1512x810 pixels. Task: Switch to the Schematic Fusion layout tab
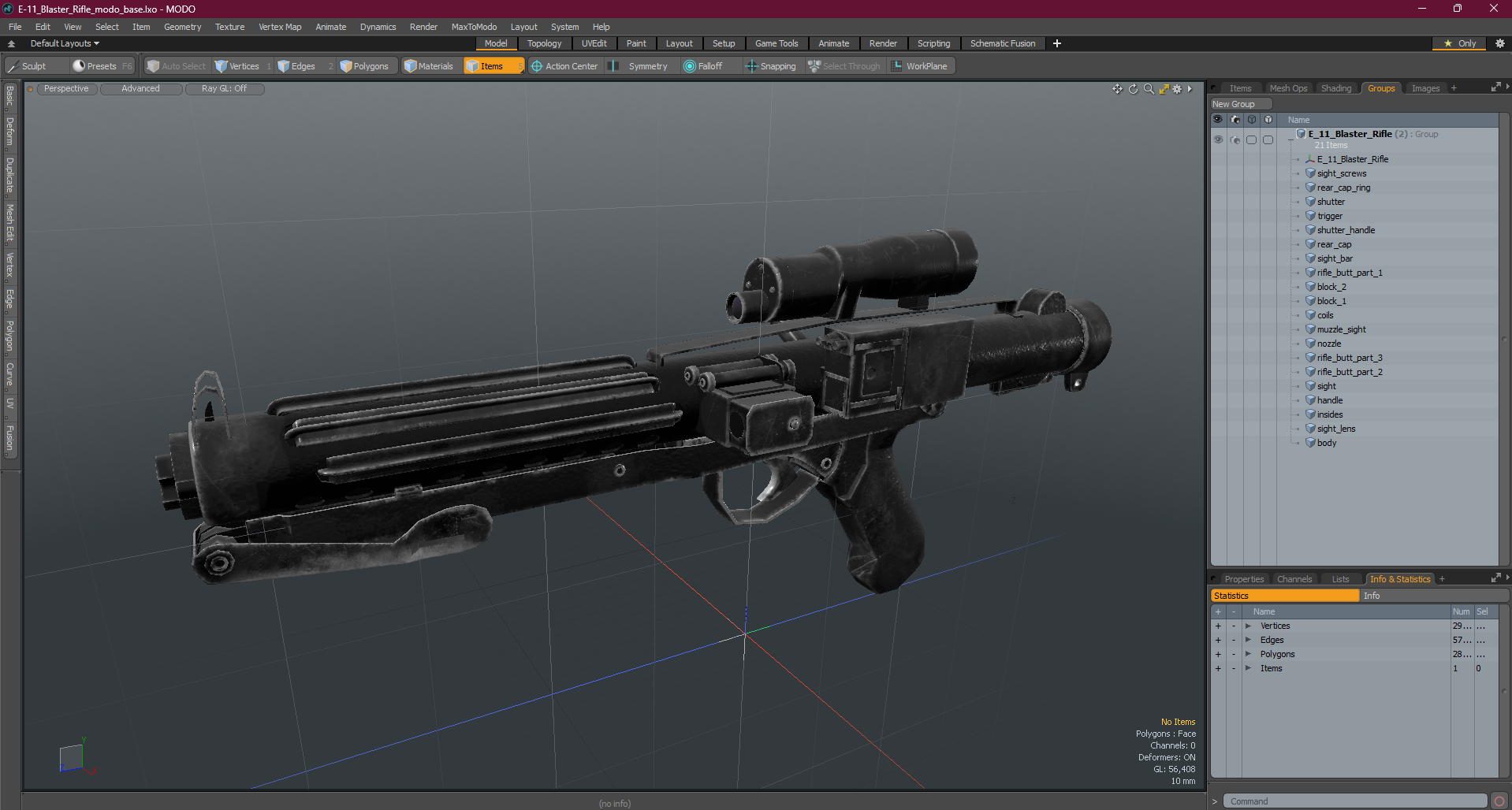tap(1003, 43)
